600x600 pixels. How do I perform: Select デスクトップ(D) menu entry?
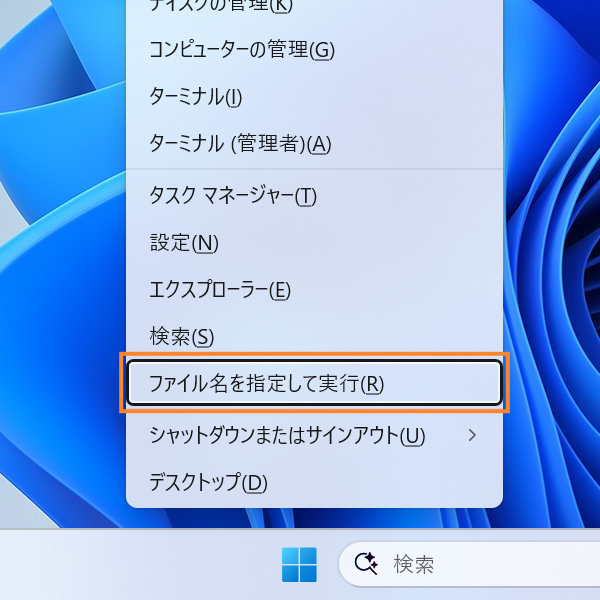point(314,483)
